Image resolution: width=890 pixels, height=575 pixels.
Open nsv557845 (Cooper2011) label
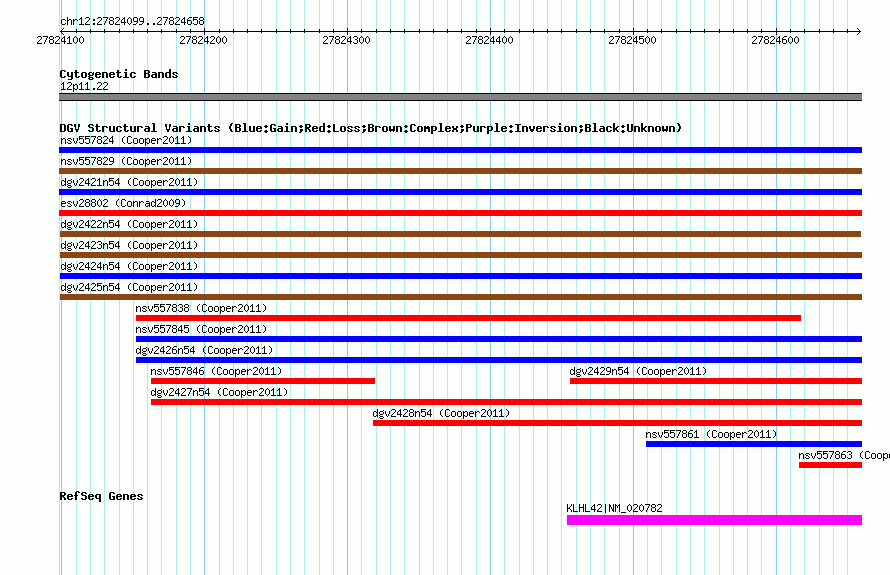(201, 329)
